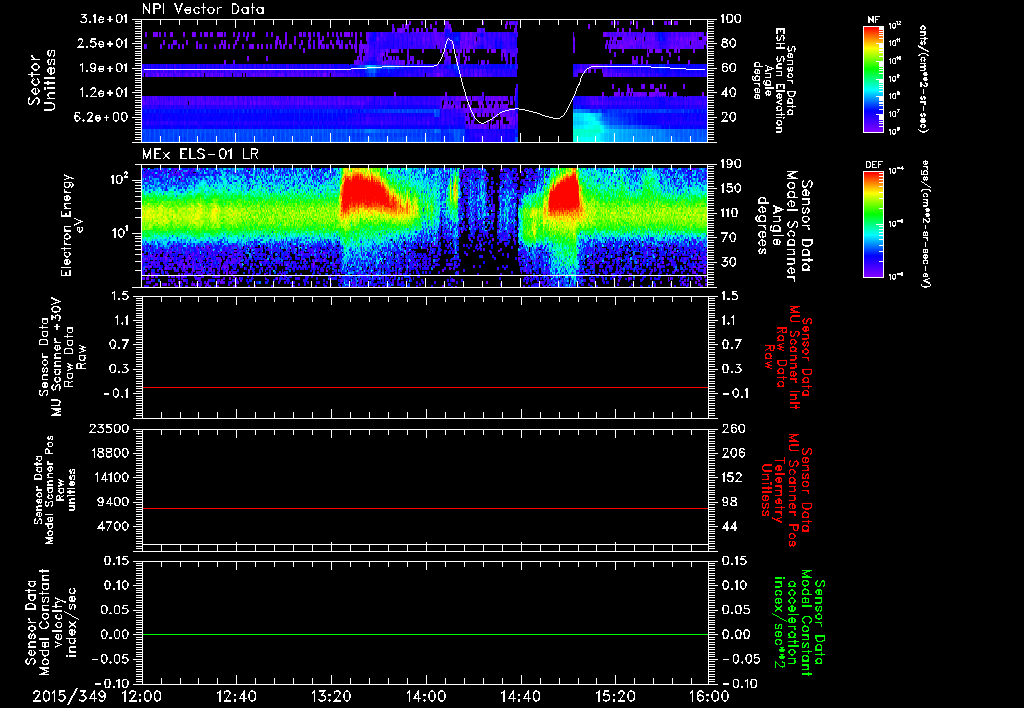Click the 14100 scanner position tick
Viewport: 1024px width, 708px height.
tap(111, 477)
